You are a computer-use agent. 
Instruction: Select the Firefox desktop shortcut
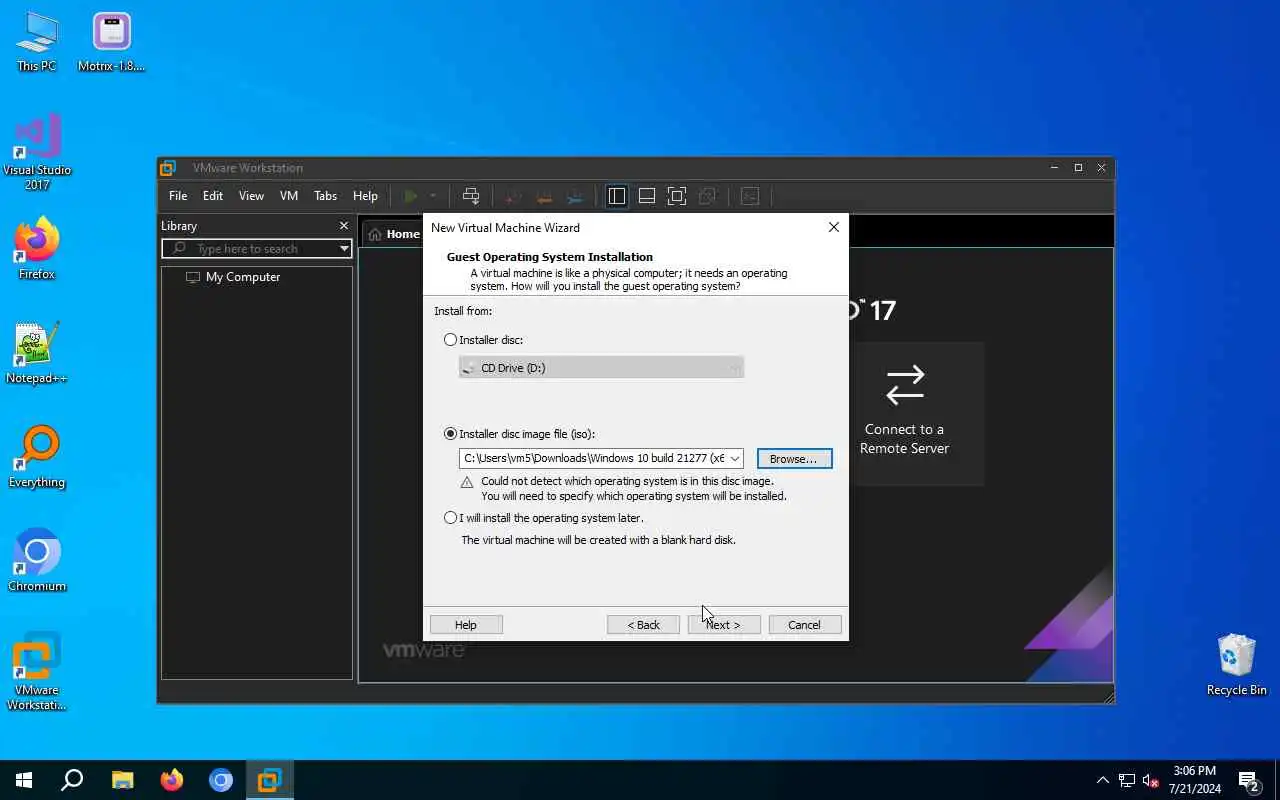pos(37,250)
